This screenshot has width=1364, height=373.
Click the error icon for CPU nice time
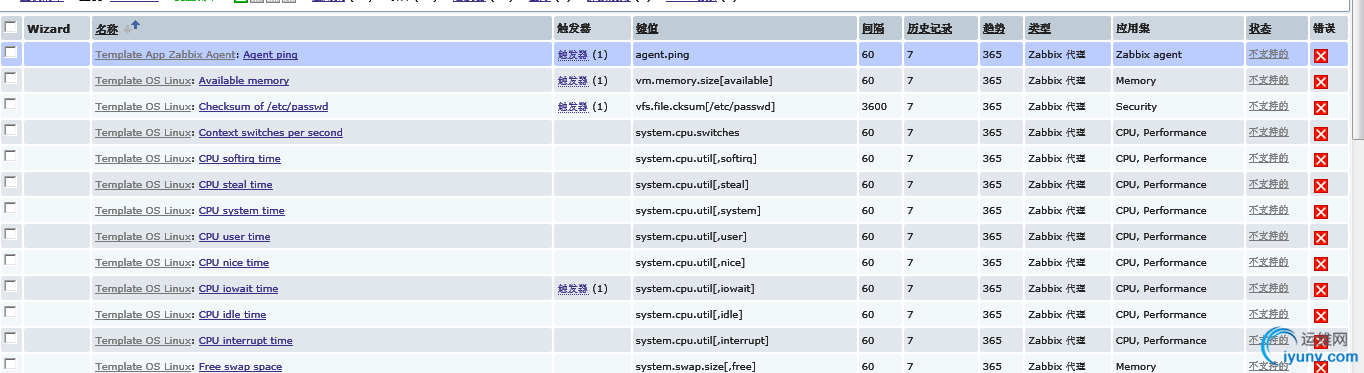tap(1320, 264)
